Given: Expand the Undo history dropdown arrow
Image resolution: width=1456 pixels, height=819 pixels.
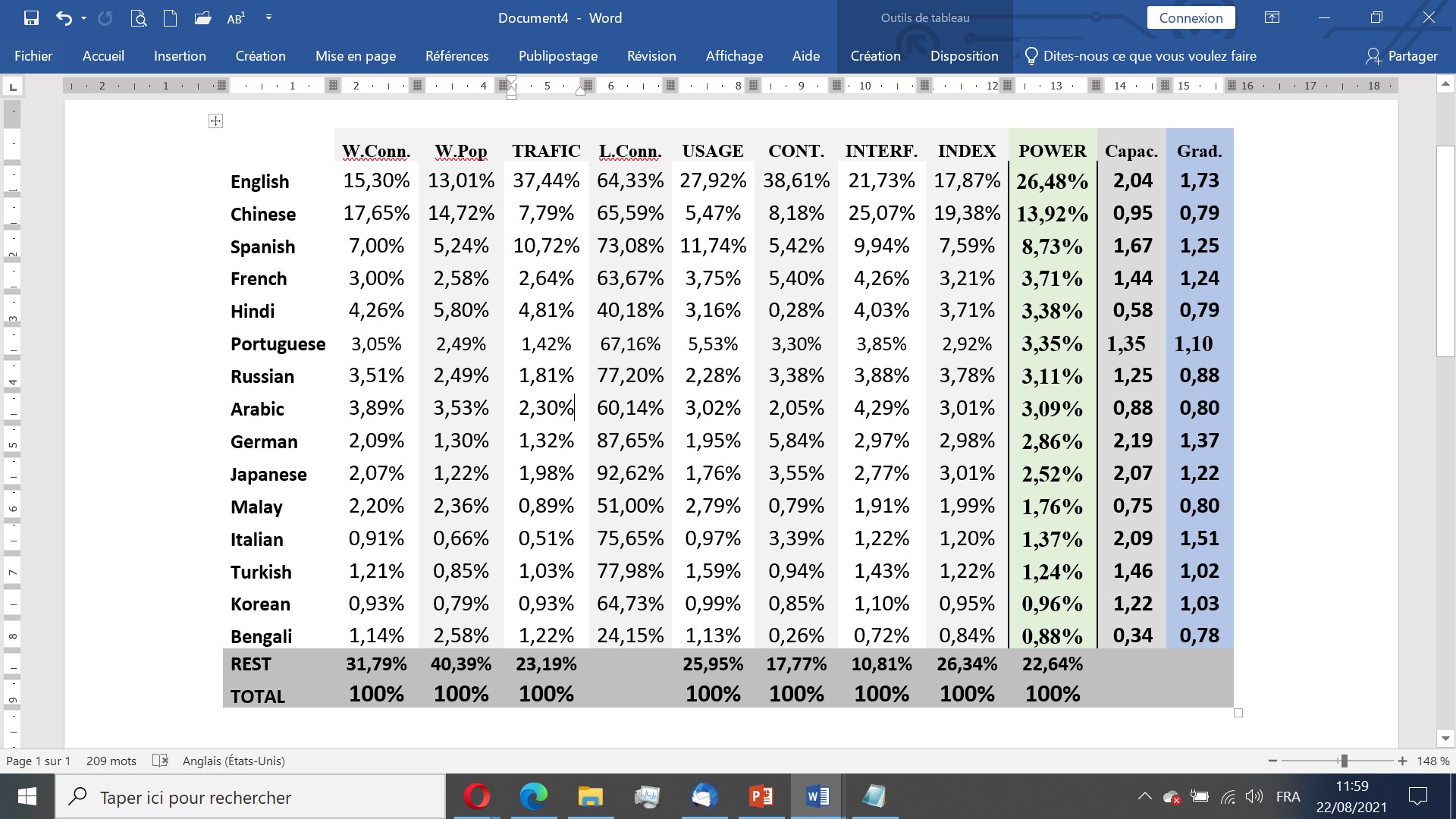Looking at the screenshot, I should point(83,18).
